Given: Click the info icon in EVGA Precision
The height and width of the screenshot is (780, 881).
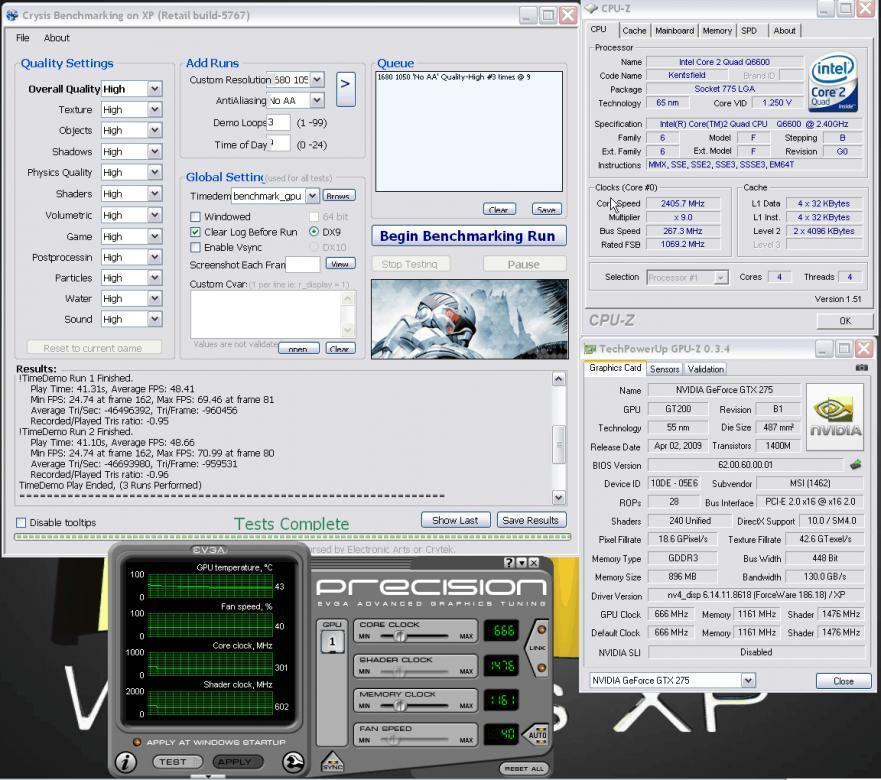Looking at the screenshot, I should click(126, 762).
